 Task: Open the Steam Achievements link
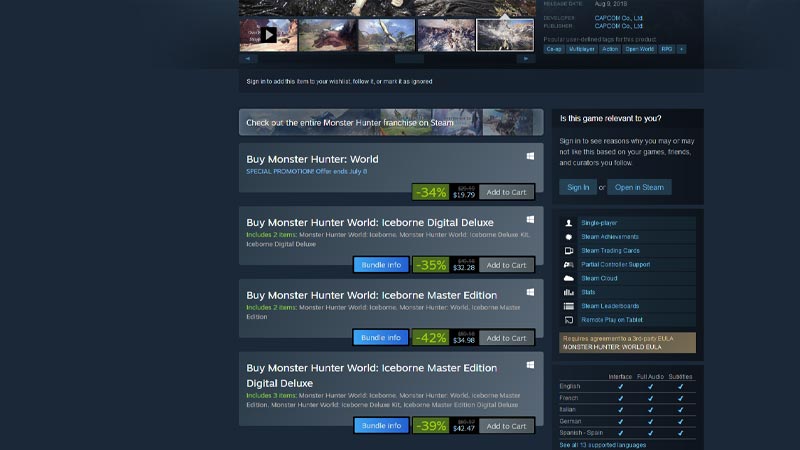point(610,237)
